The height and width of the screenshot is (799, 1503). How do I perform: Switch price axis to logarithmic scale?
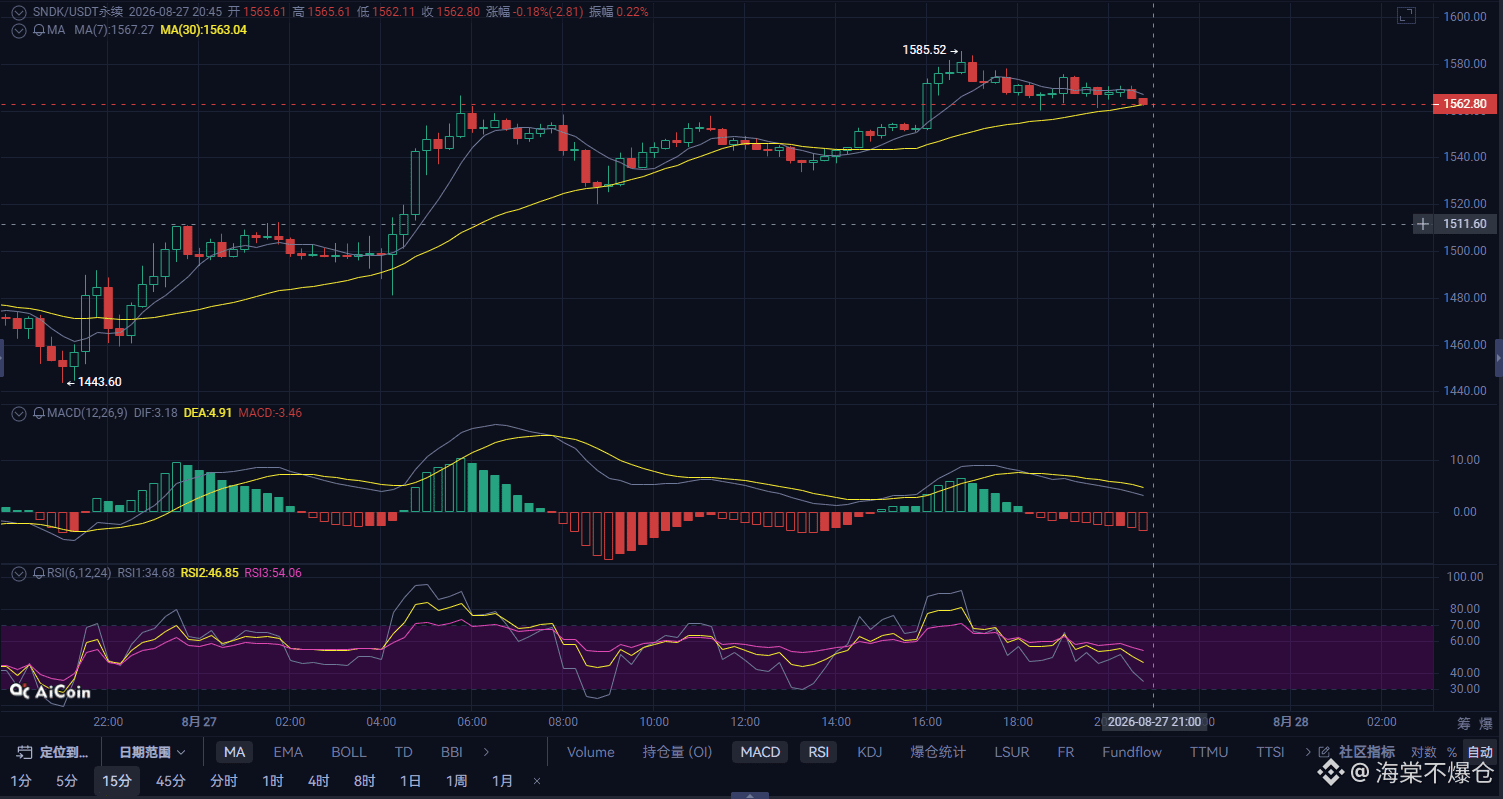pyautogui.click(x=1423, y=752)
